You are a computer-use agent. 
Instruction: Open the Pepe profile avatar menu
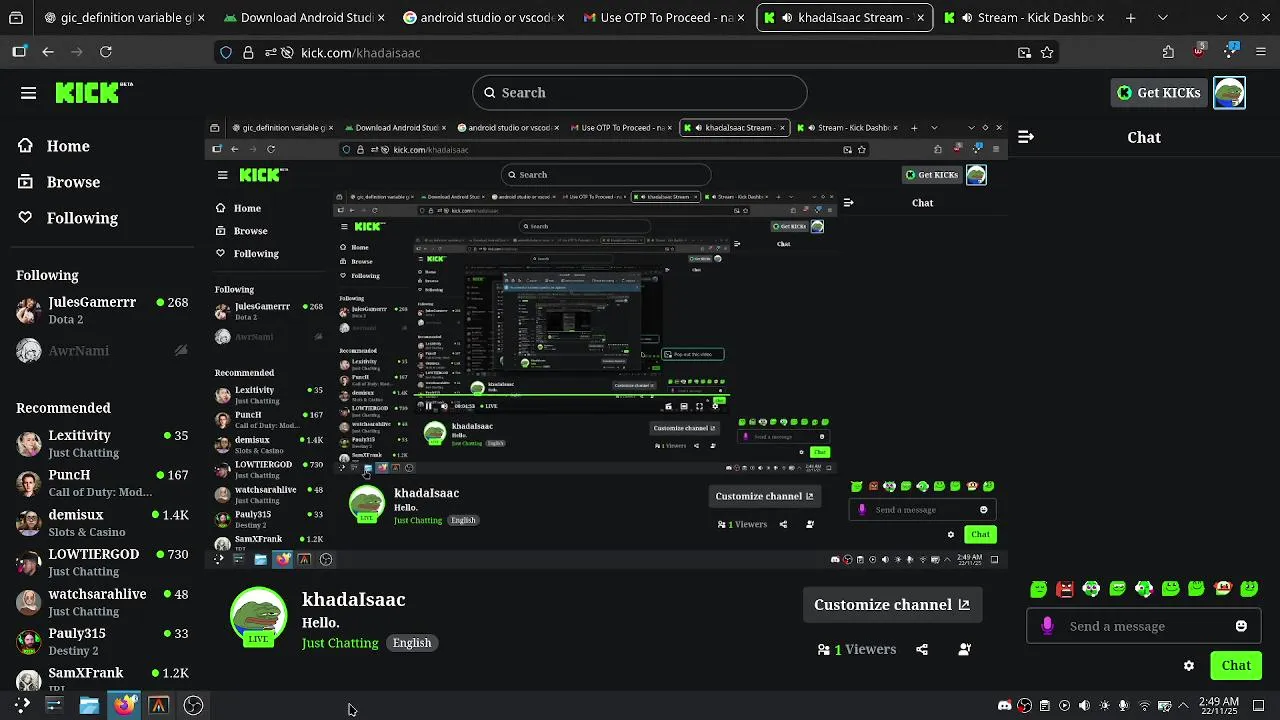[1229, 93]
